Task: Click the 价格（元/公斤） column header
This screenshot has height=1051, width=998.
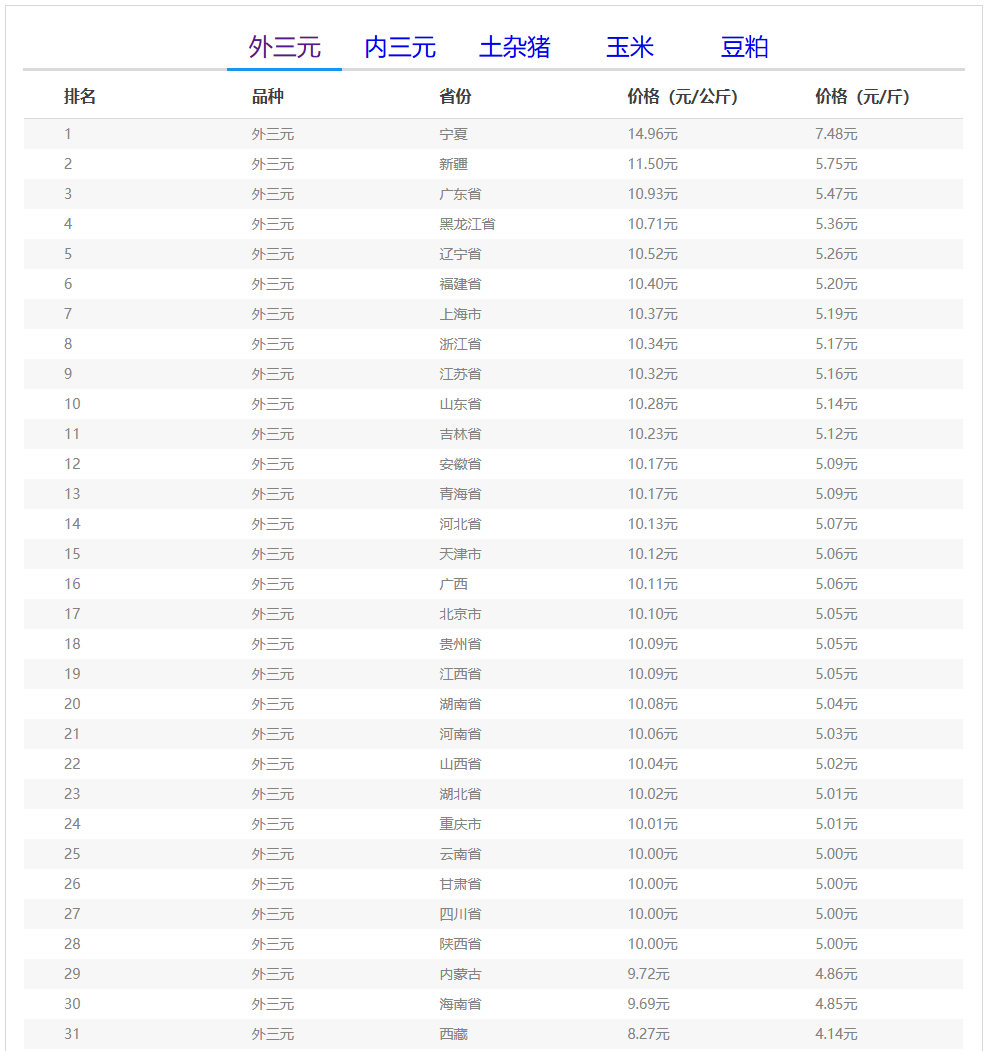Action: (x=682, y=97)
